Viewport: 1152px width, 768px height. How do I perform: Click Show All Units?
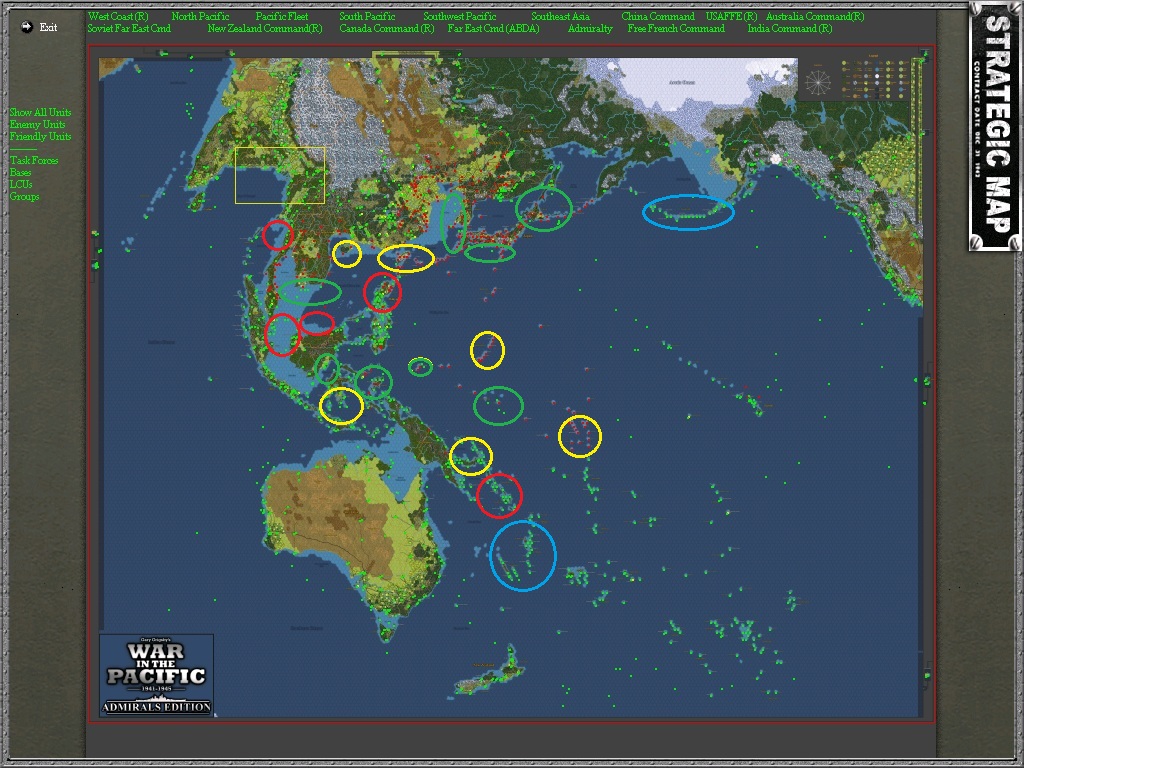[40, 112]
